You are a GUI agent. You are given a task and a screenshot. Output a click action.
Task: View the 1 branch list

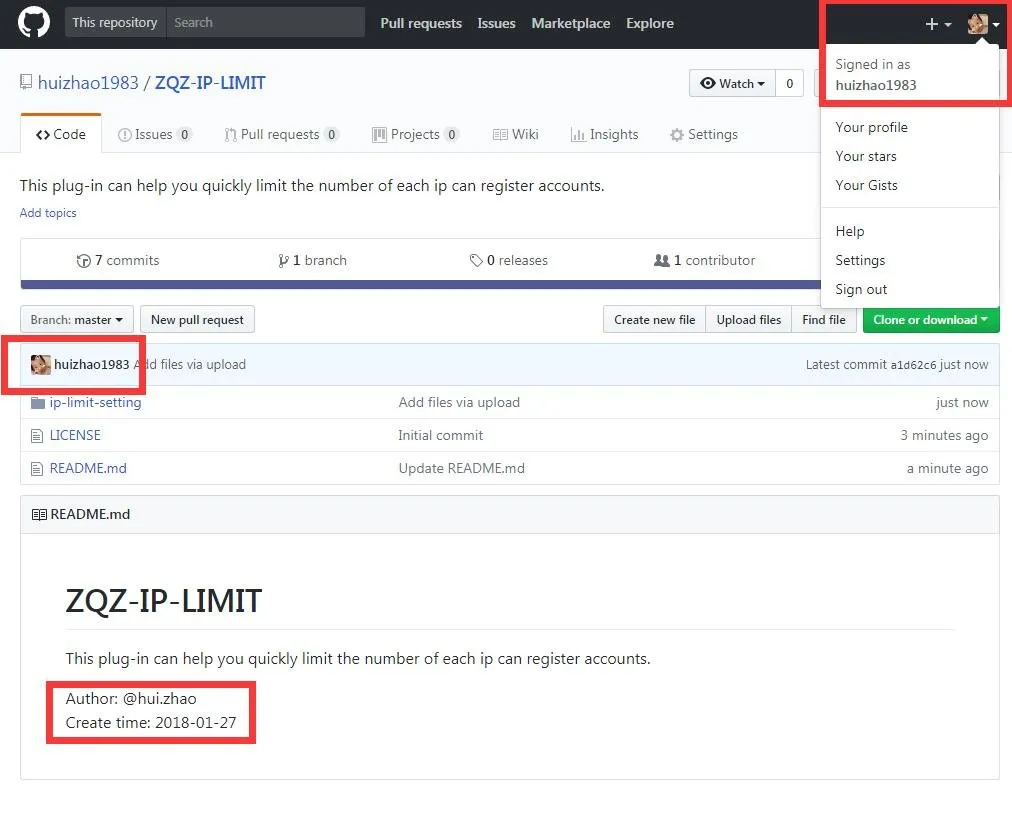pyautogui.click(x=312, y=260)
